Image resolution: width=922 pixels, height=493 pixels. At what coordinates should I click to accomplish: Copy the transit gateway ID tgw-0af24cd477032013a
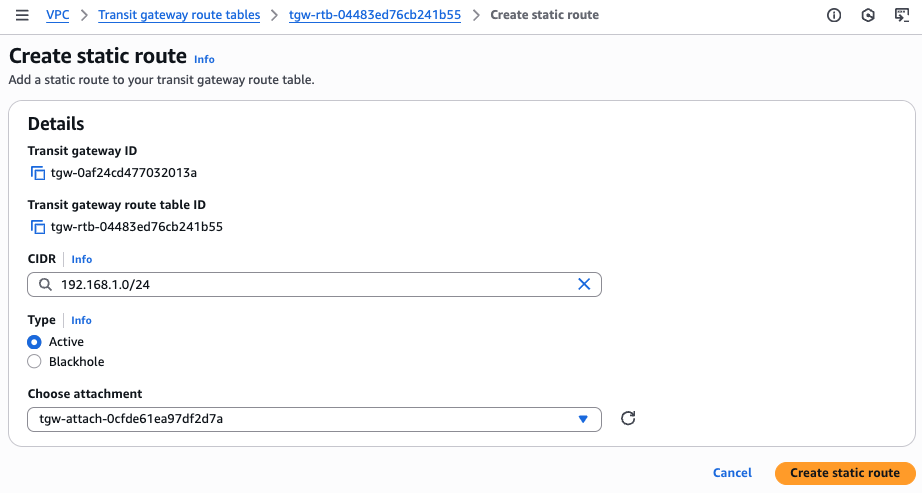[38, 173]
